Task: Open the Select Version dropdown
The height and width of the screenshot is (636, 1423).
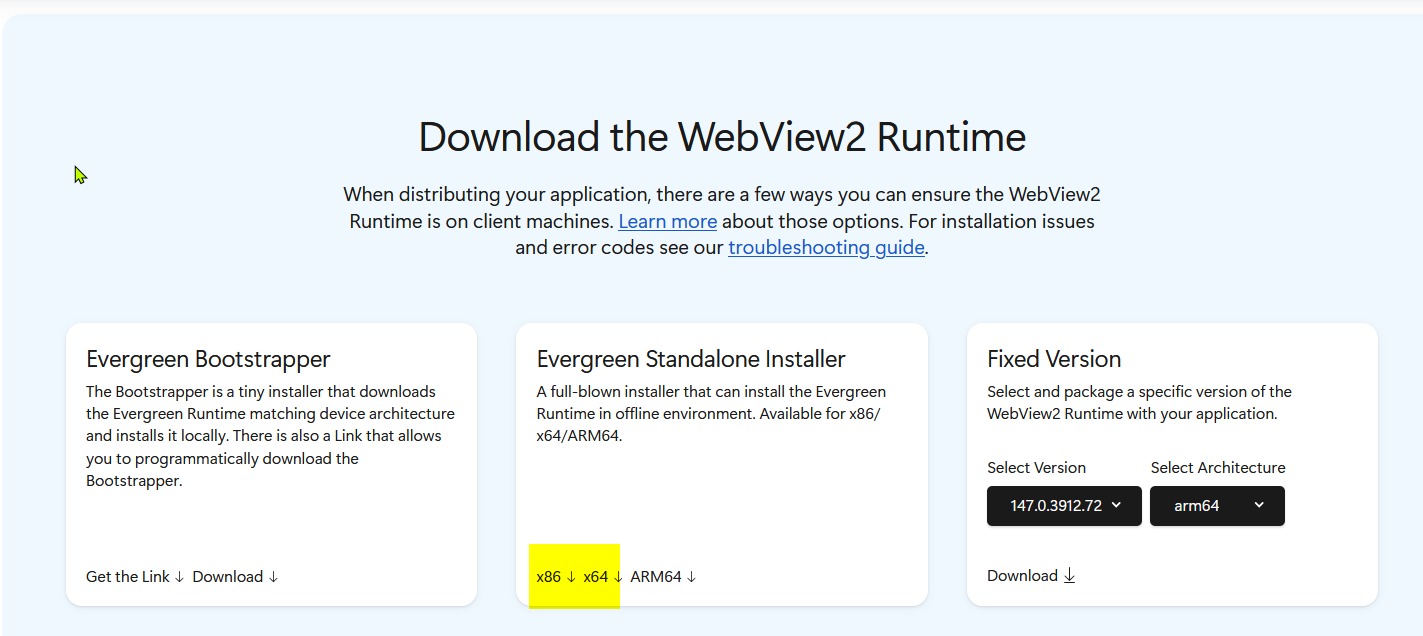Action: click(1063, 506)
